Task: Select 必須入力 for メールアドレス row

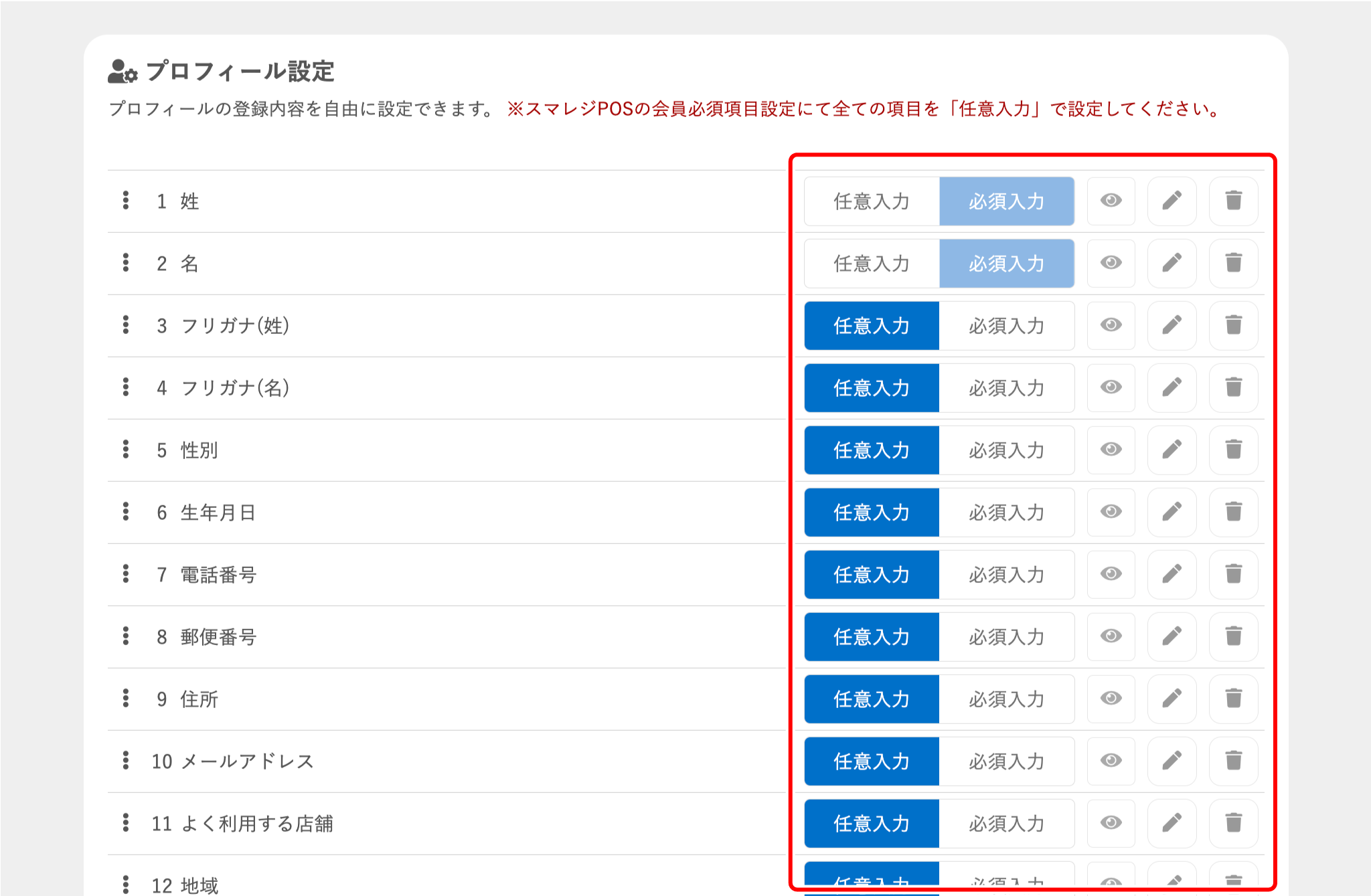Action: [x=1006, y=761]
